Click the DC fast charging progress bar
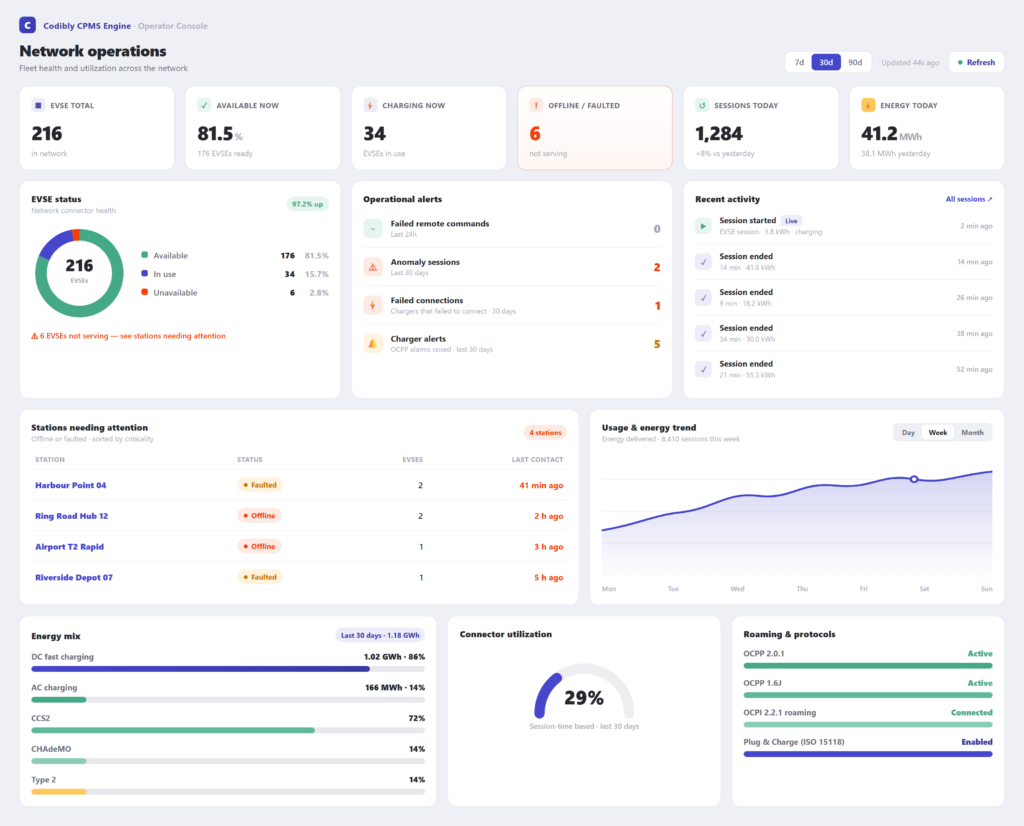This screenshot has width=1024, height=826. [228, 669]
